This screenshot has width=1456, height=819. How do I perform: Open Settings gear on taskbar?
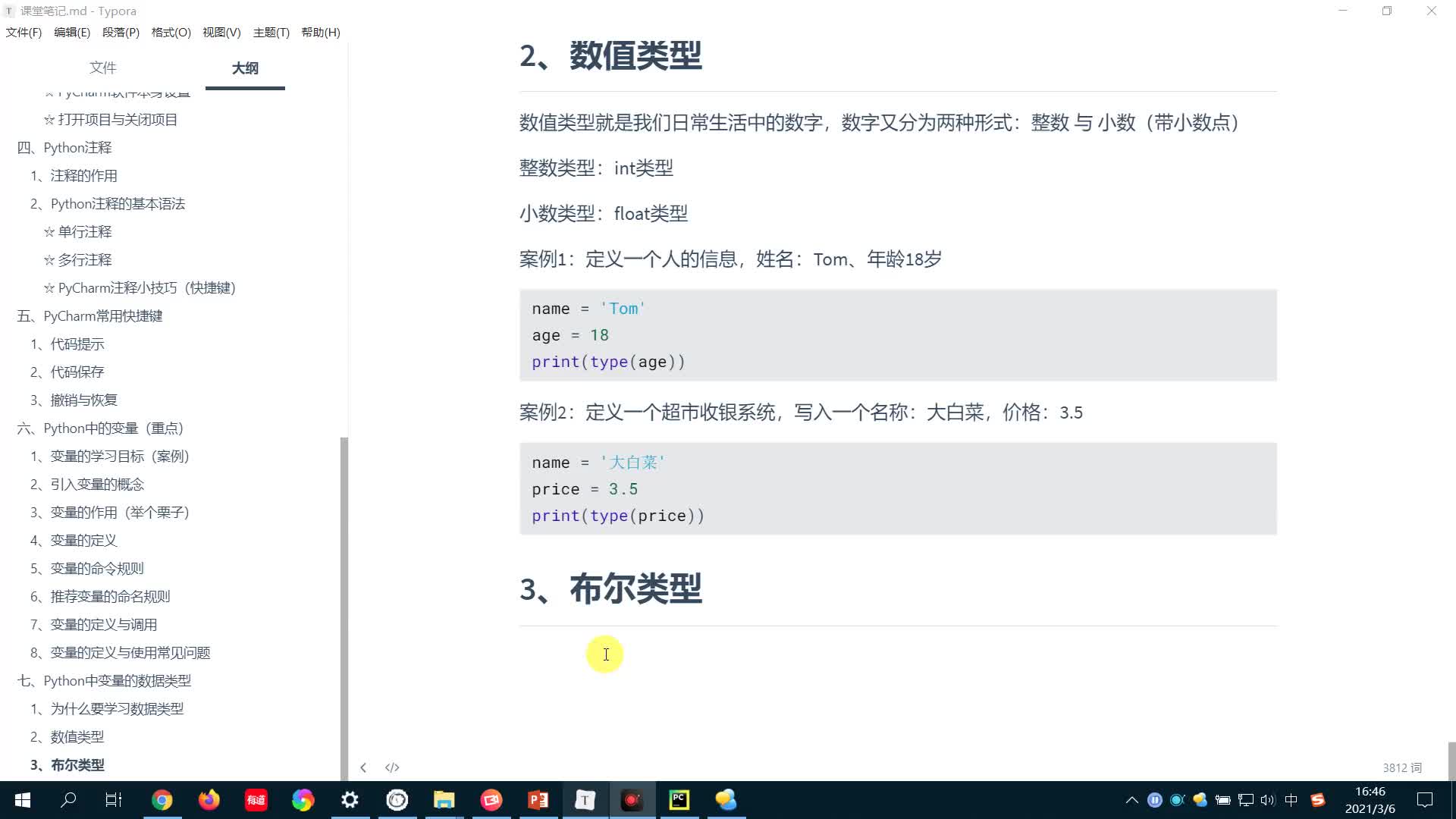pos(350,800)
